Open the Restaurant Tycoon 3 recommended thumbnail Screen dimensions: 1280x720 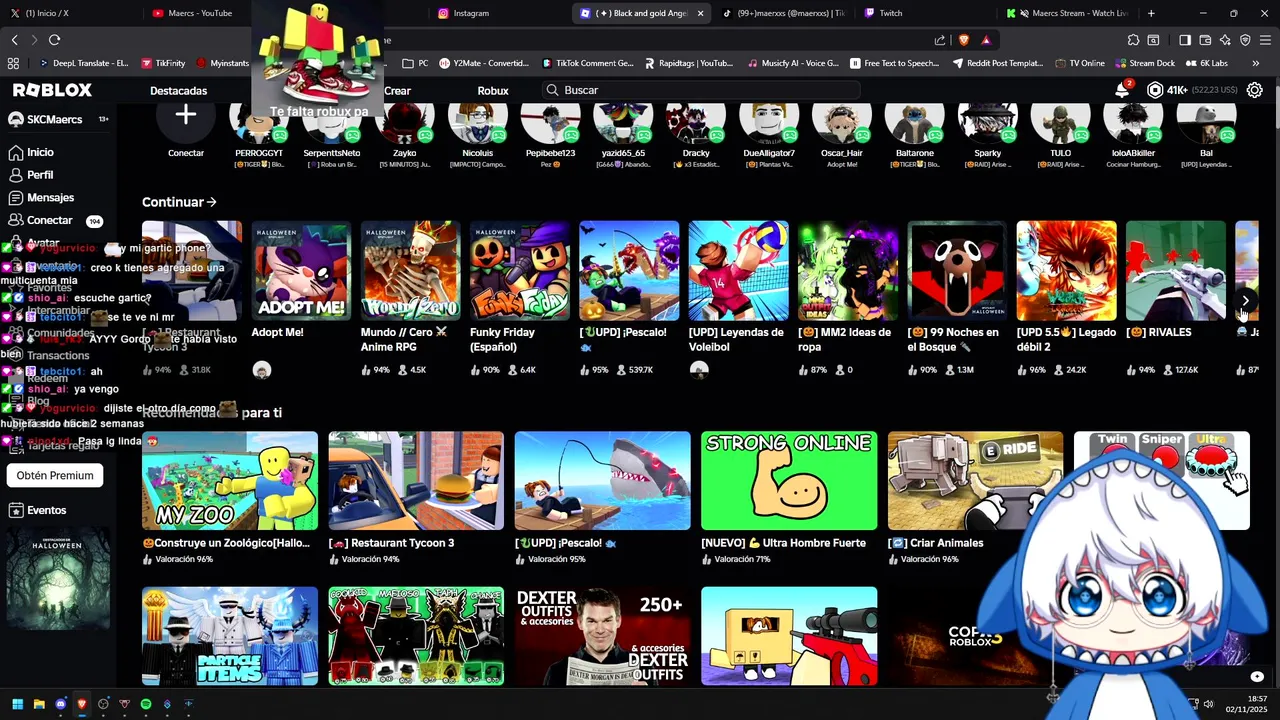pos(416,481)
